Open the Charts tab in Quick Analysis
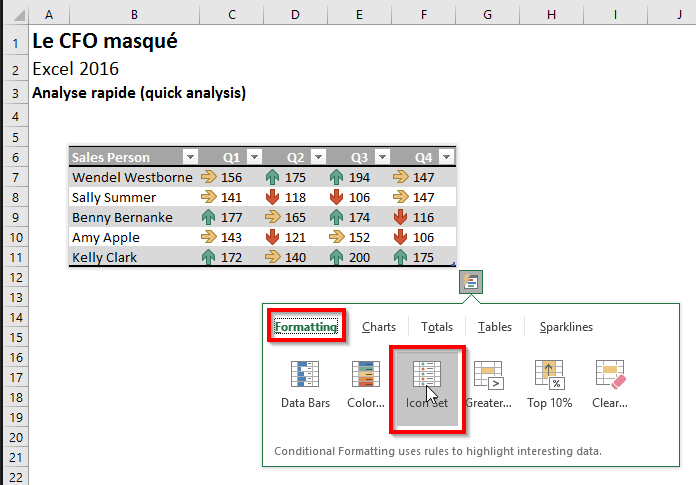 pyautogui.click(x=379, y=327)
